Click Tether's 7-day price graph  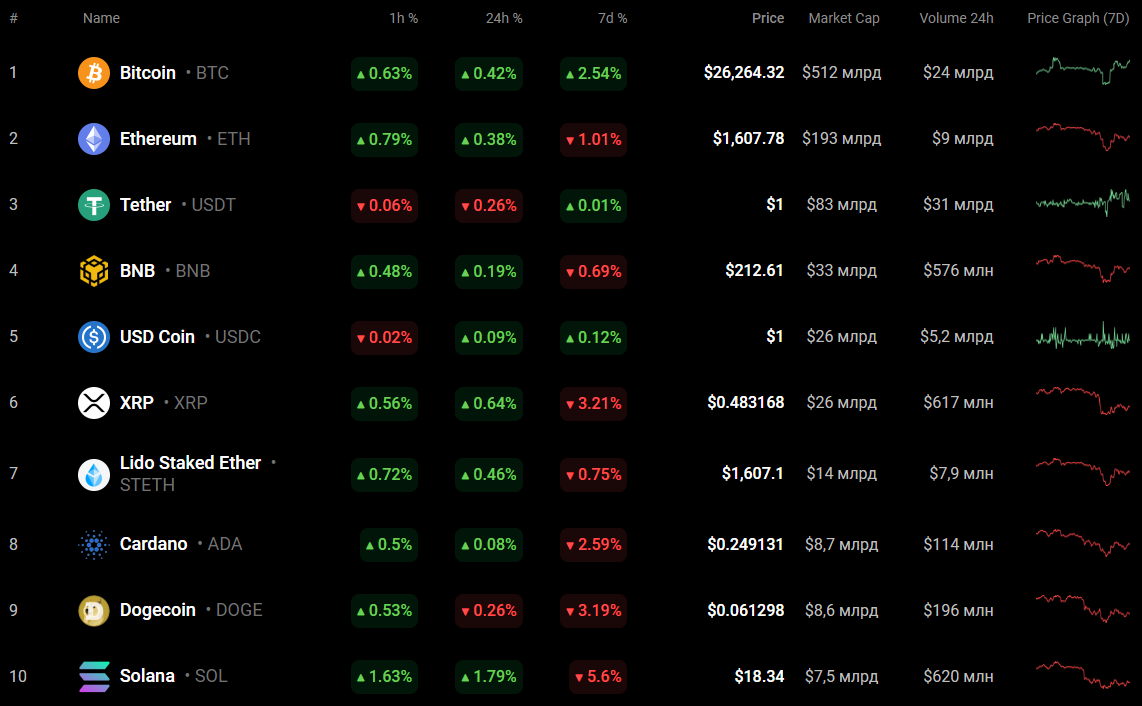1082,203
